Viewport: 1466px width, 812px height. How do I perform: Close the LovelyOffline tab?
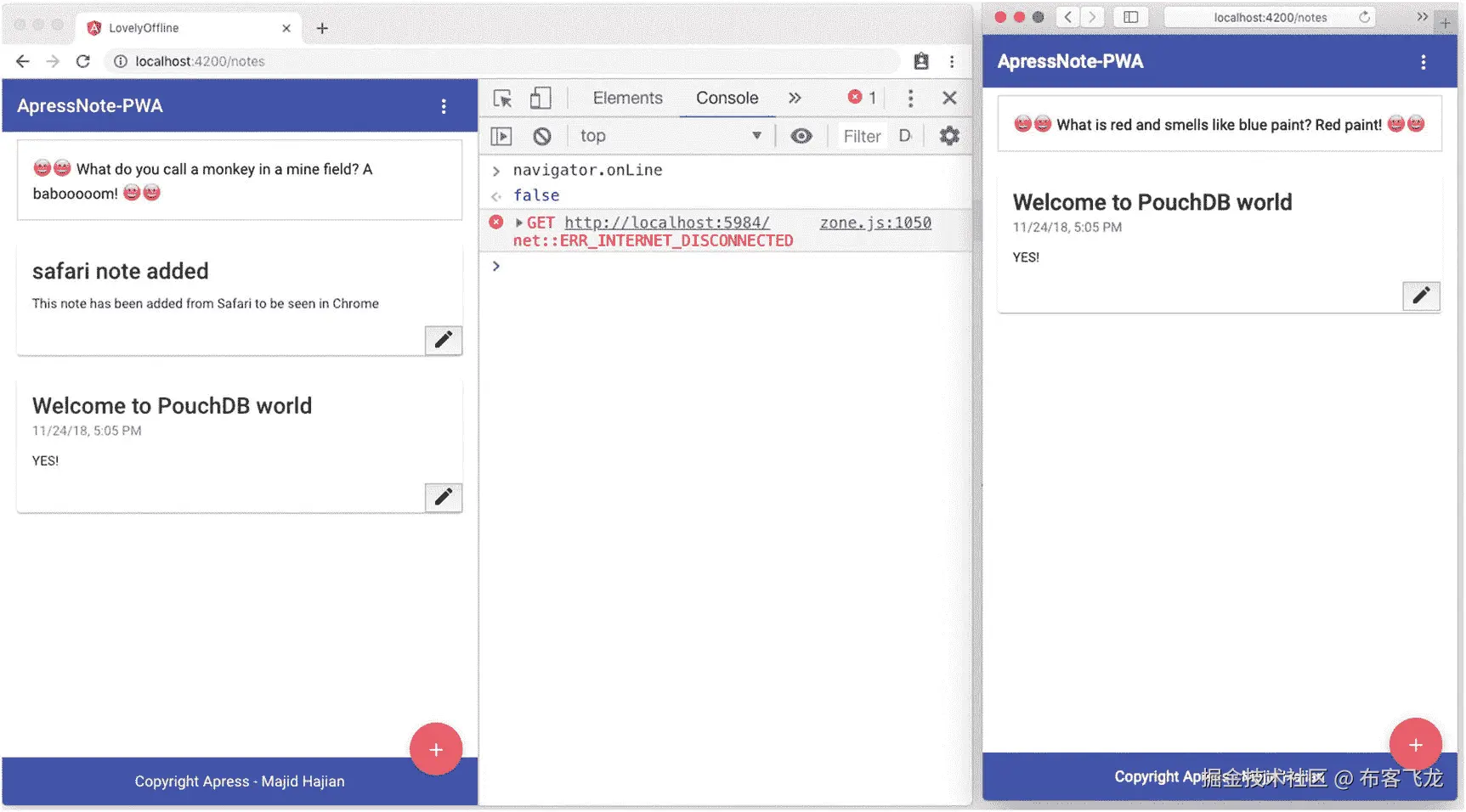click(x=286, y=28)
